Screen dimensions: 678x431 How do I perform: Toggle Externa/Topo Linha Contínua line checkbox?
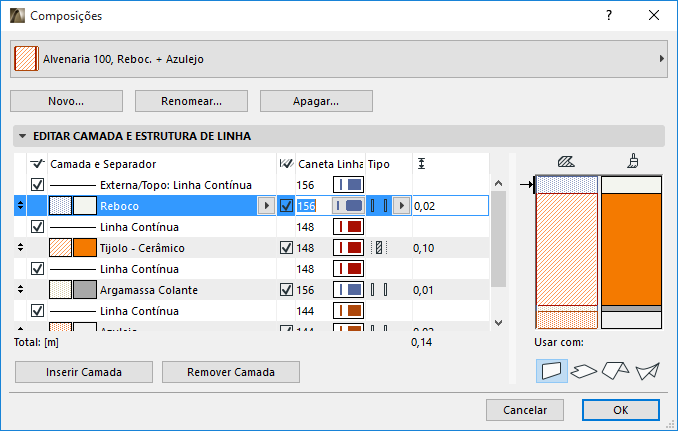[38, 185]
